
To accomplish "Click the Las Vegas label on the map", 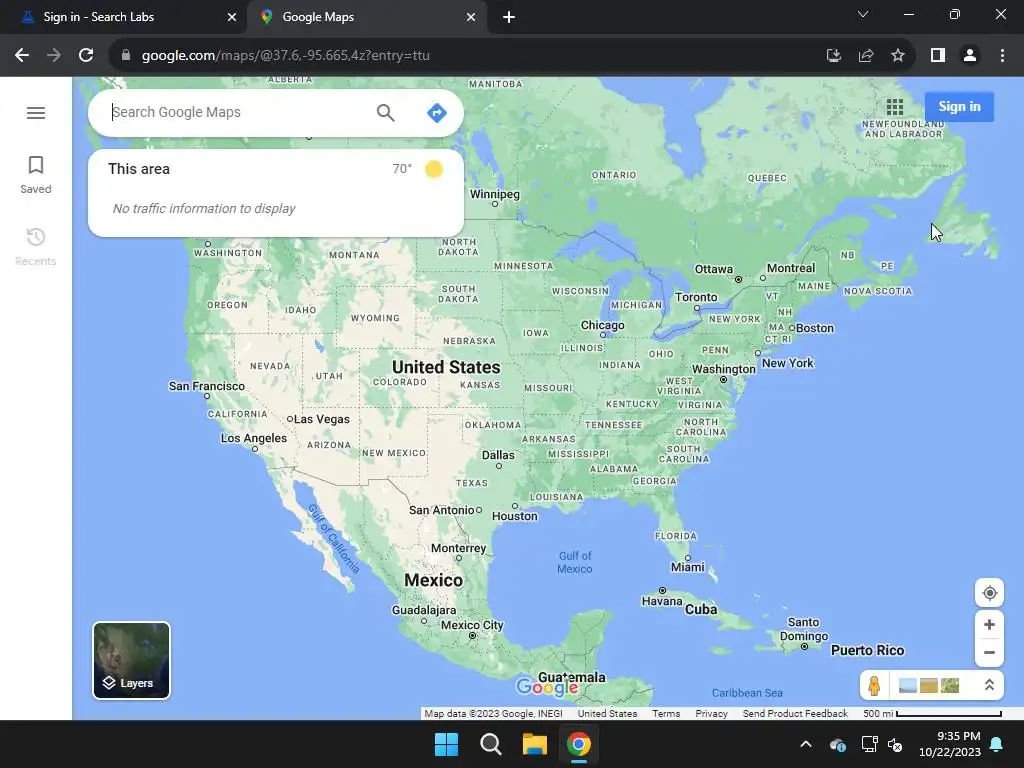I will coord(321,419).
